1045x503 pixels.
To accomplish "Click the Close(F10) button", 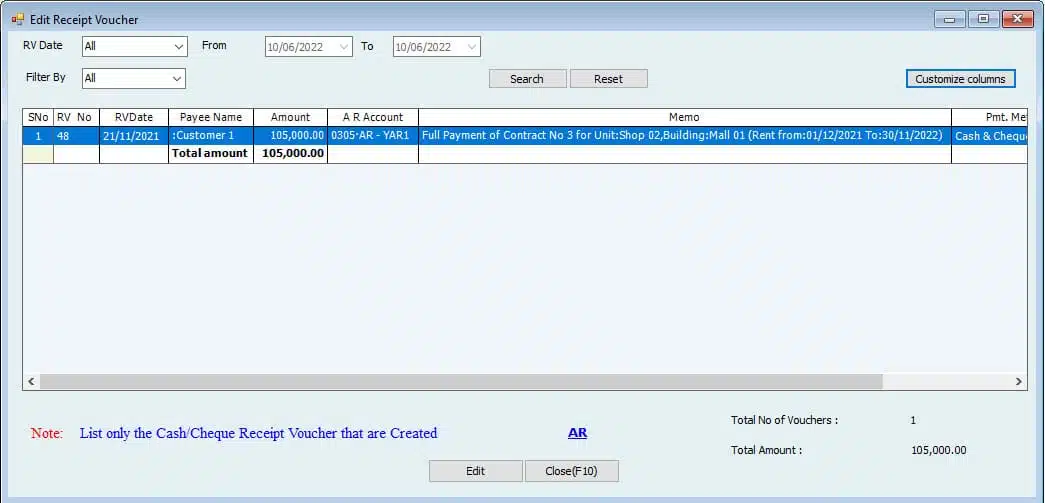I will [571, 471].
